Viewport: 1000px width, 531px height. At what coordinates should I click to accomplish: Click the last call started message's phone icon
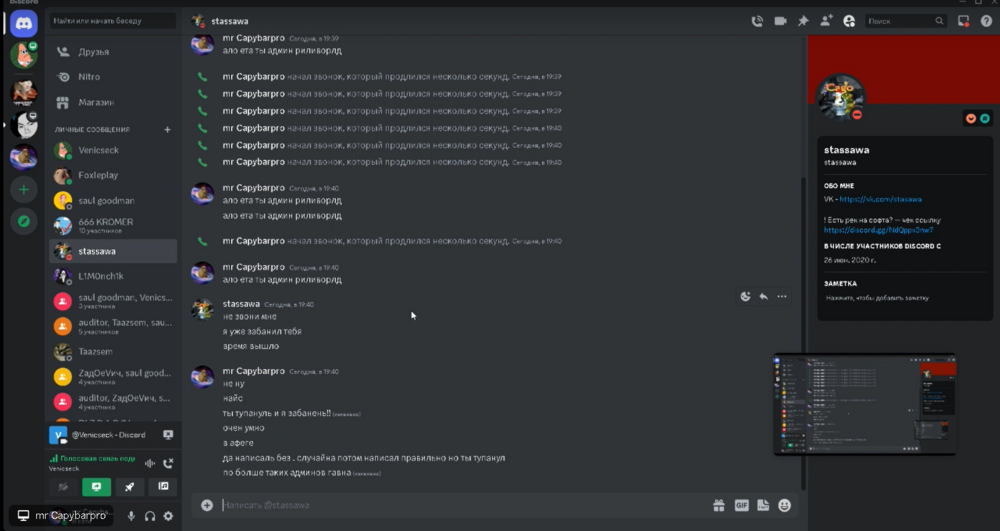(x=202, y=242)
